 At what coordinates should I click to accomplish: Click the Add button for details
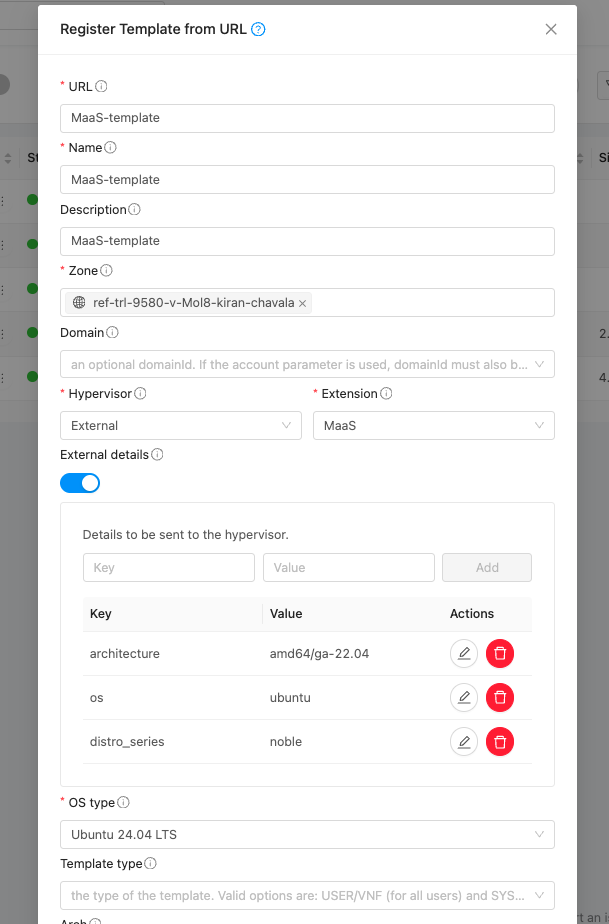pos(487,568)
